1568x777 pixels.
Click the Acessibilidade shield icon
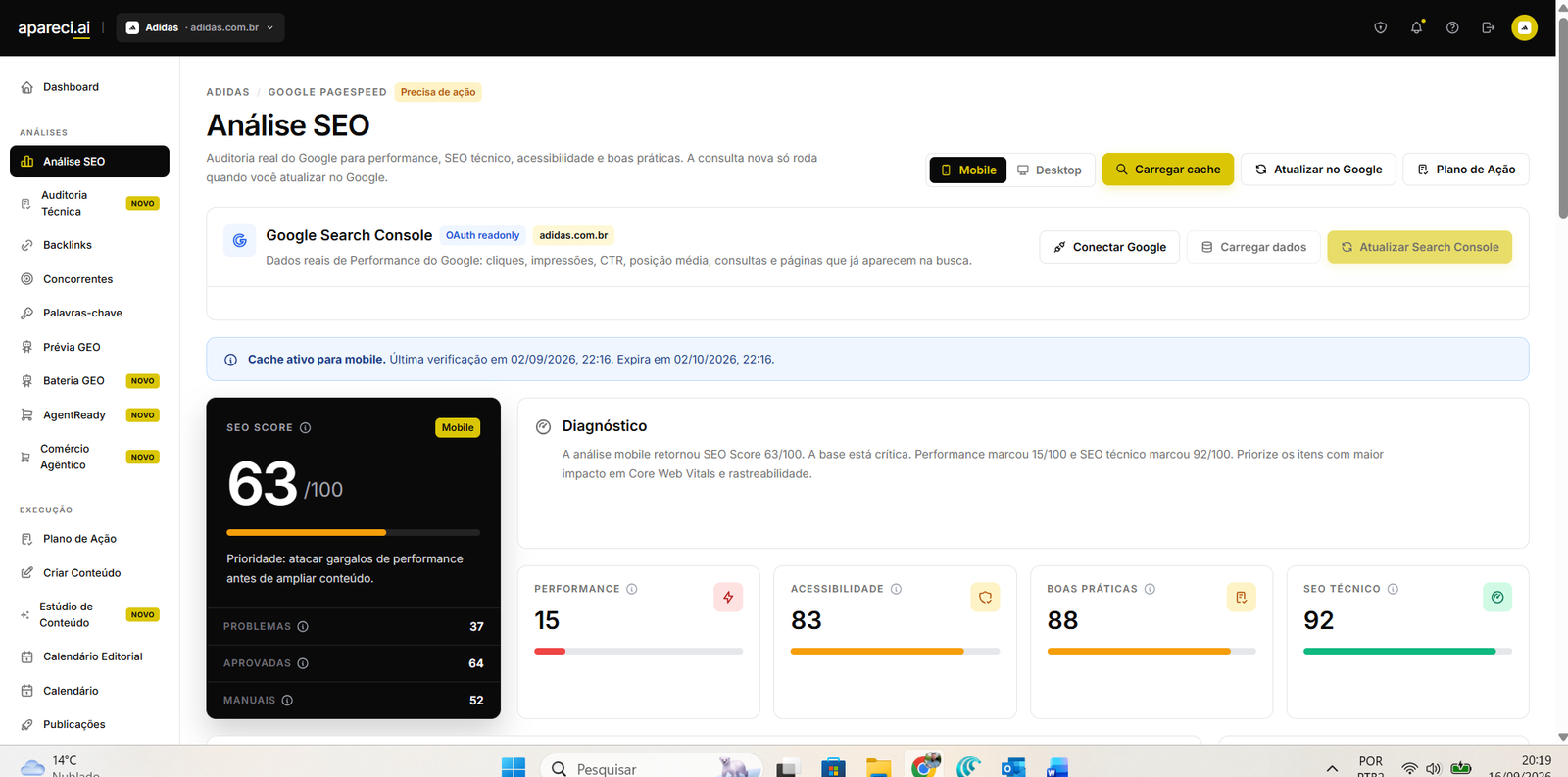[x=985, y=597]
